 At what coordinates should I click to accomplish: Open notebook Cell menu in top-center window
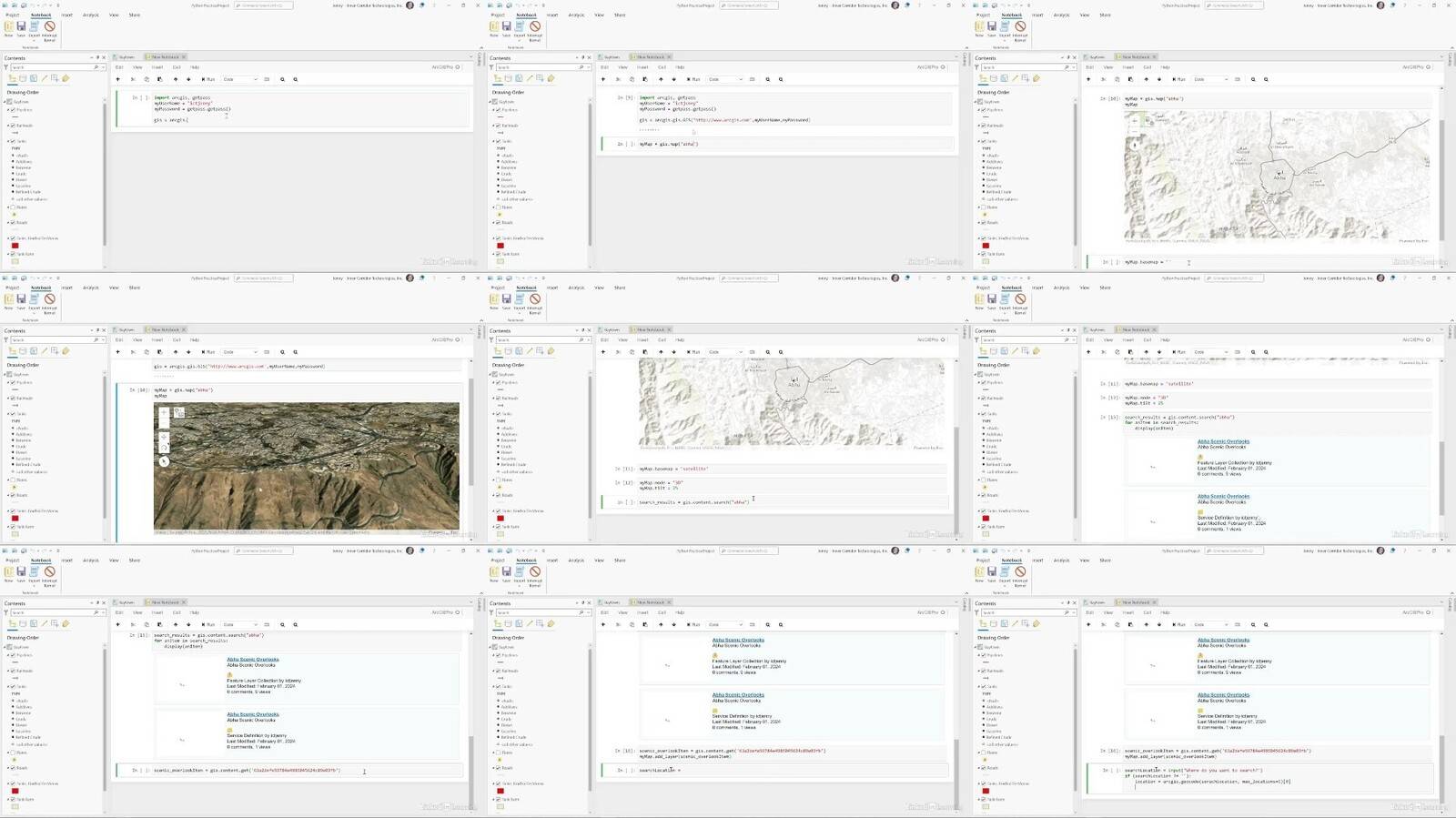click(662, 67)
